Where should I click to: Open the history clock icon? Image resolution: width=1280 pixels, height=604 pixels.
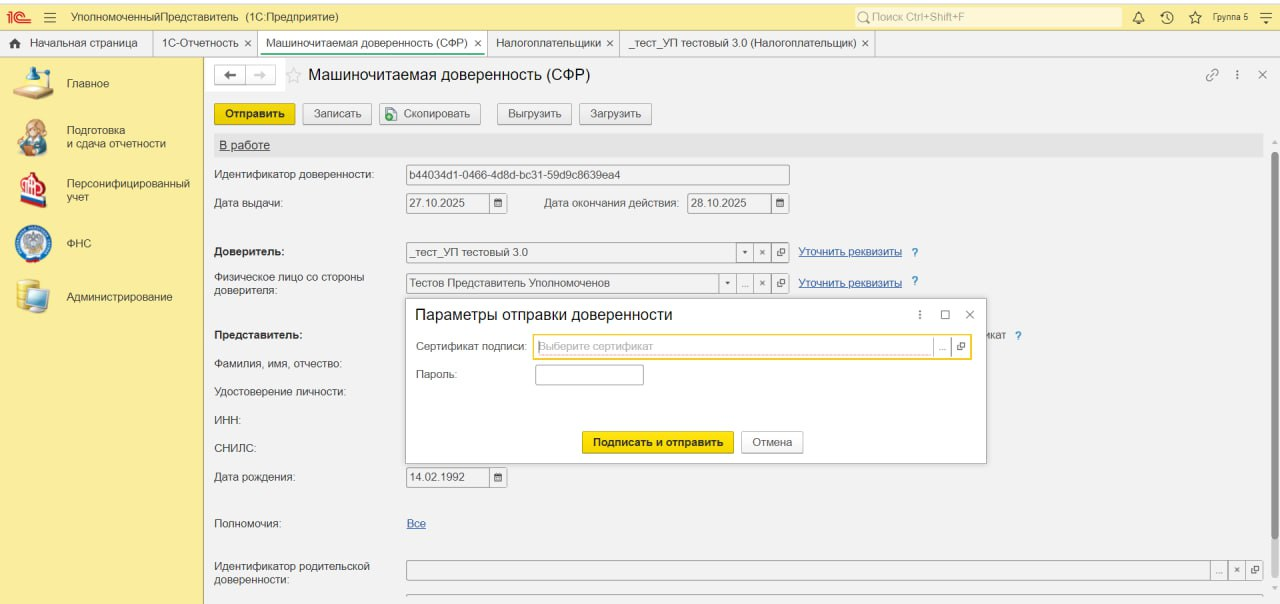click(1166, 17)
